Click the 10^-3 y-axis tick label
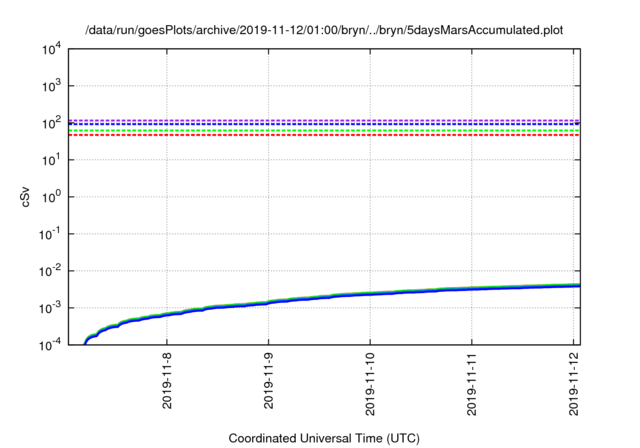The width and height of the screenshot is (640, 448). click(x=50, y=308)
